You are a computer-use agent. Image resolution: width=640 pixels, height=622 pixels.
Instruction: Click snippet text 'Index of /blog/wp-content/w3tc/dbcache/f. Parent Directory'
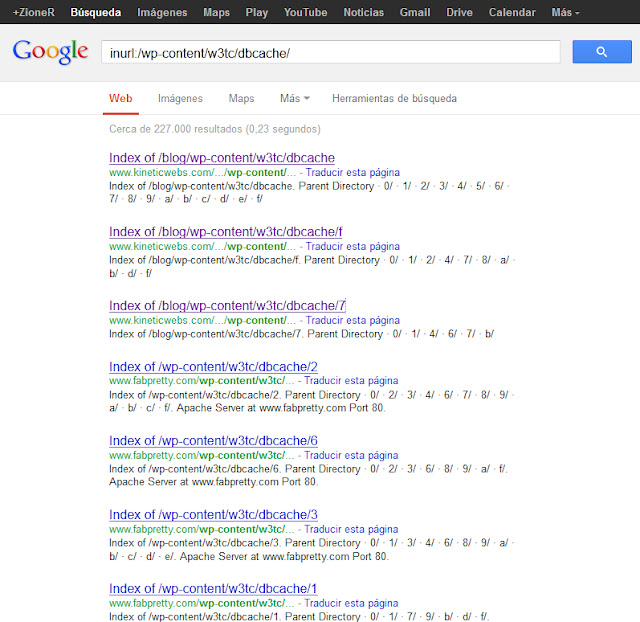(244, 260)
